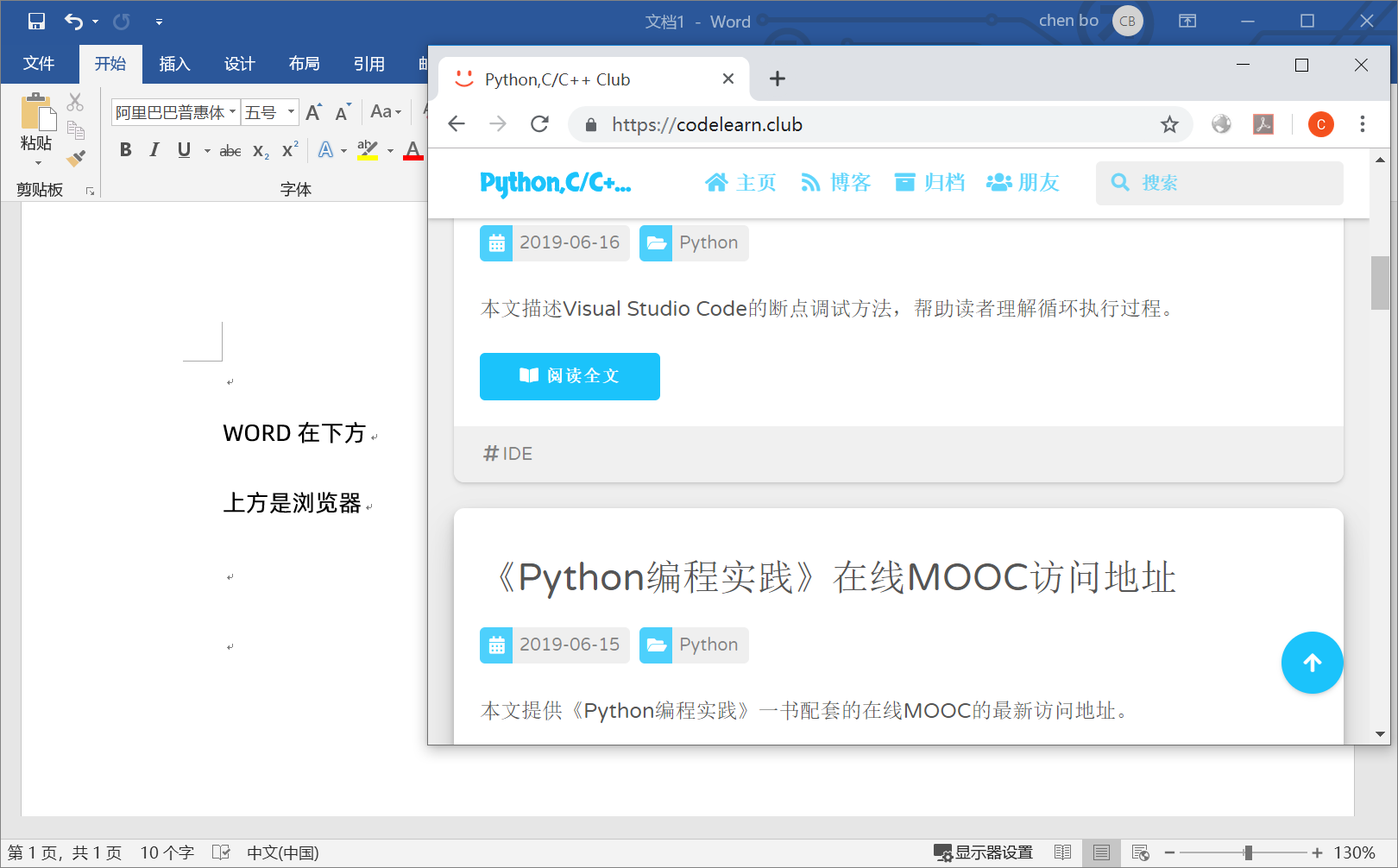Viewport: 1398px width, 868px height.
Task: Switch to Print Layout view in Word
Action: [x=1101, y=852]
